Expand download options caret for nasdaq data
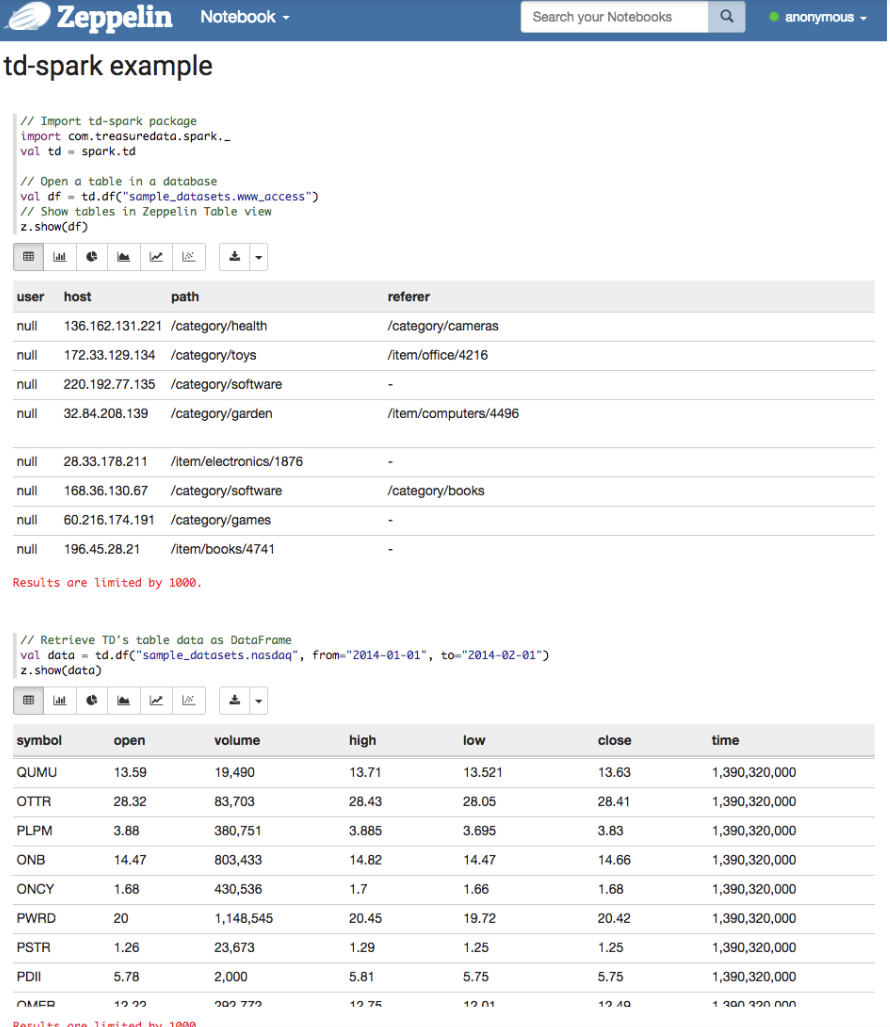This screenshot has height=1027, width=890. click(259, 701)
